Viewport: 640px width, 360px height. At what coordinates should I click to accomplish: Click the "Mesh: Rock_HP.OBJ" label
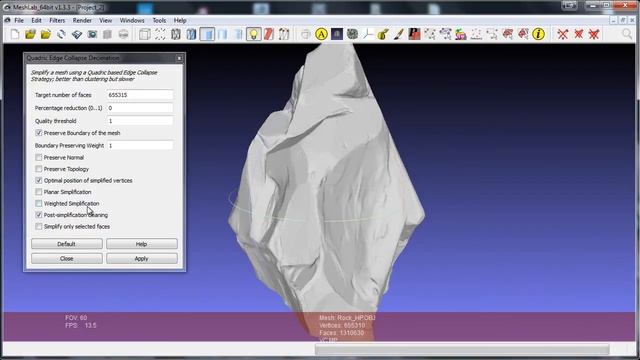(x=347, y=318)
